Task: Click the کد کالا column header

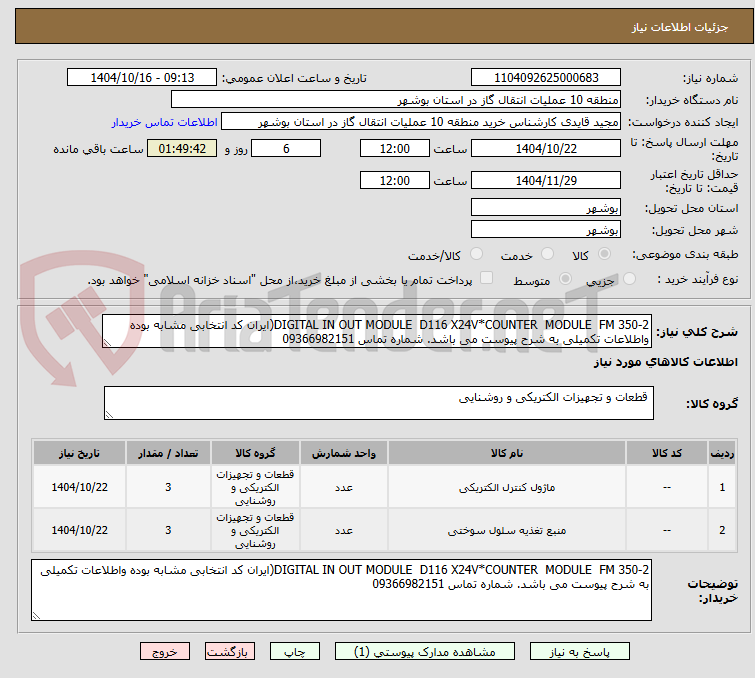Action: pos(666,453)
